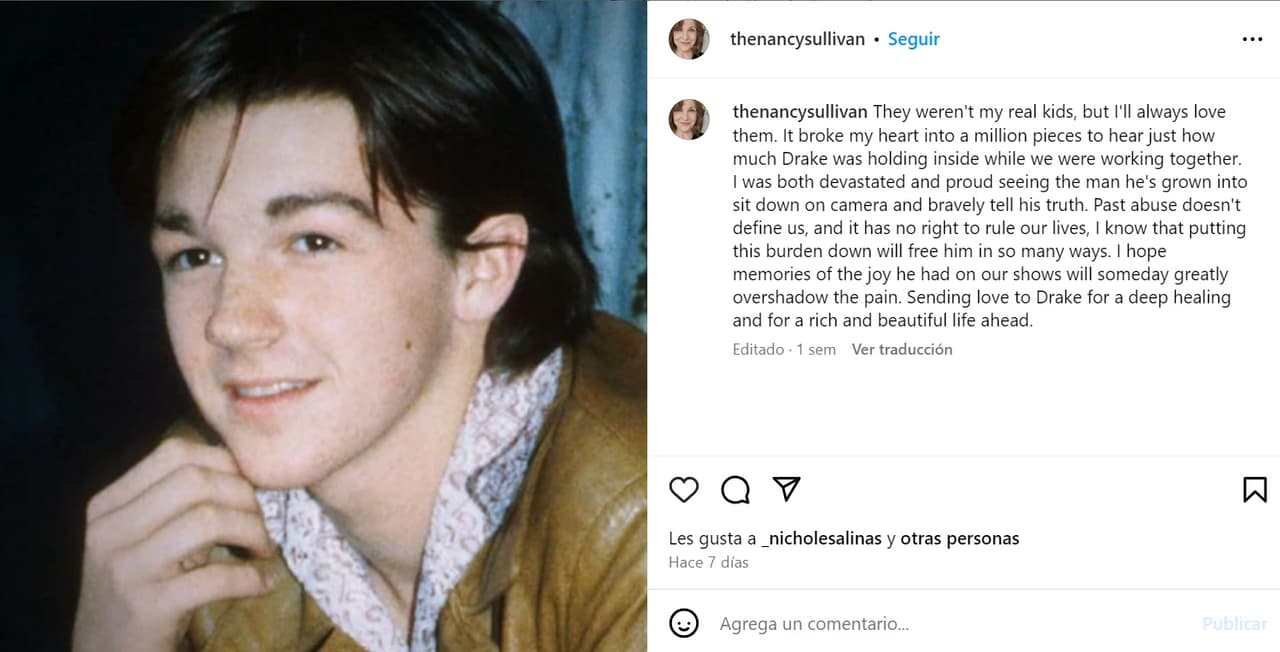
Task: Open thenancysullivan username in caption
Action: point(800,112)
